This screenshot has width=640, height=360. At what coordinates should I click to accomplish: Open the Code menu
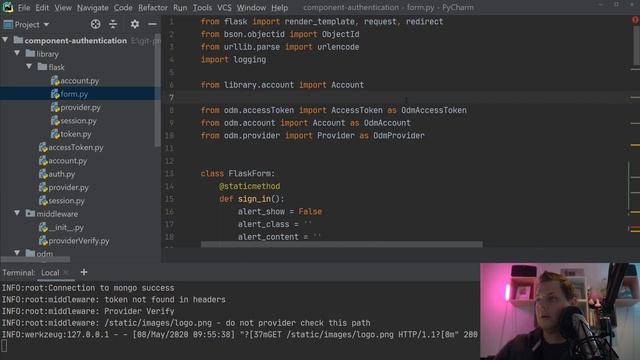[123, 8]
